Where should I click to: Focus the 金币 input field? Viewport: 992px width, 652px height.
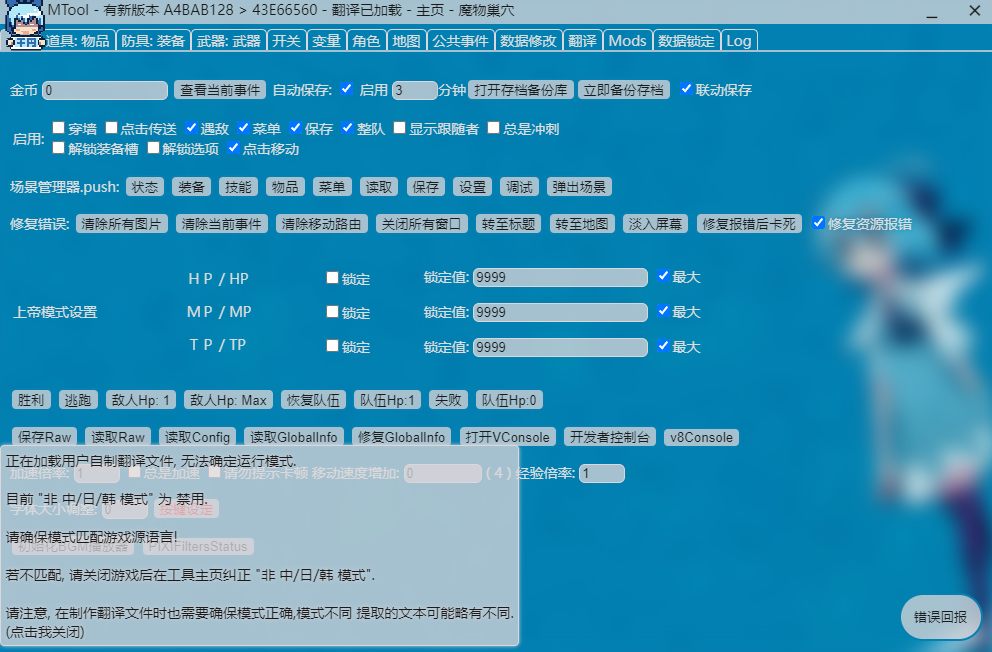(104, 90)
